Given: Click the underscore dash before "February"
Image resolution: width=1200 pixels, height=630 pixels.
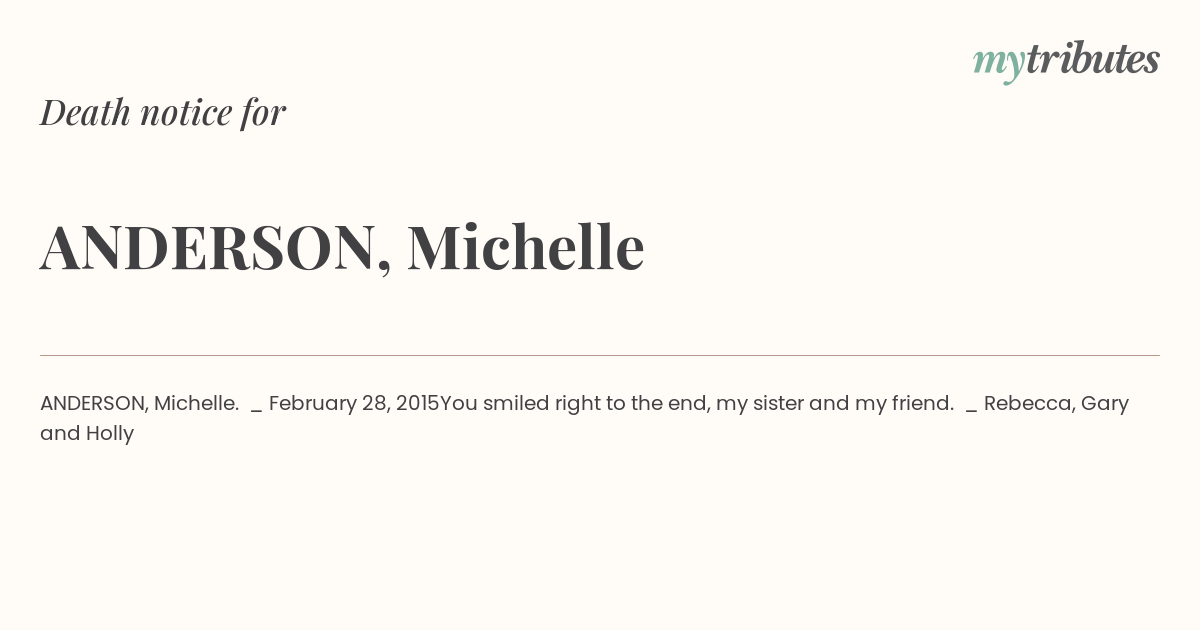Looking at the screenshot, I should coord(257,411).
